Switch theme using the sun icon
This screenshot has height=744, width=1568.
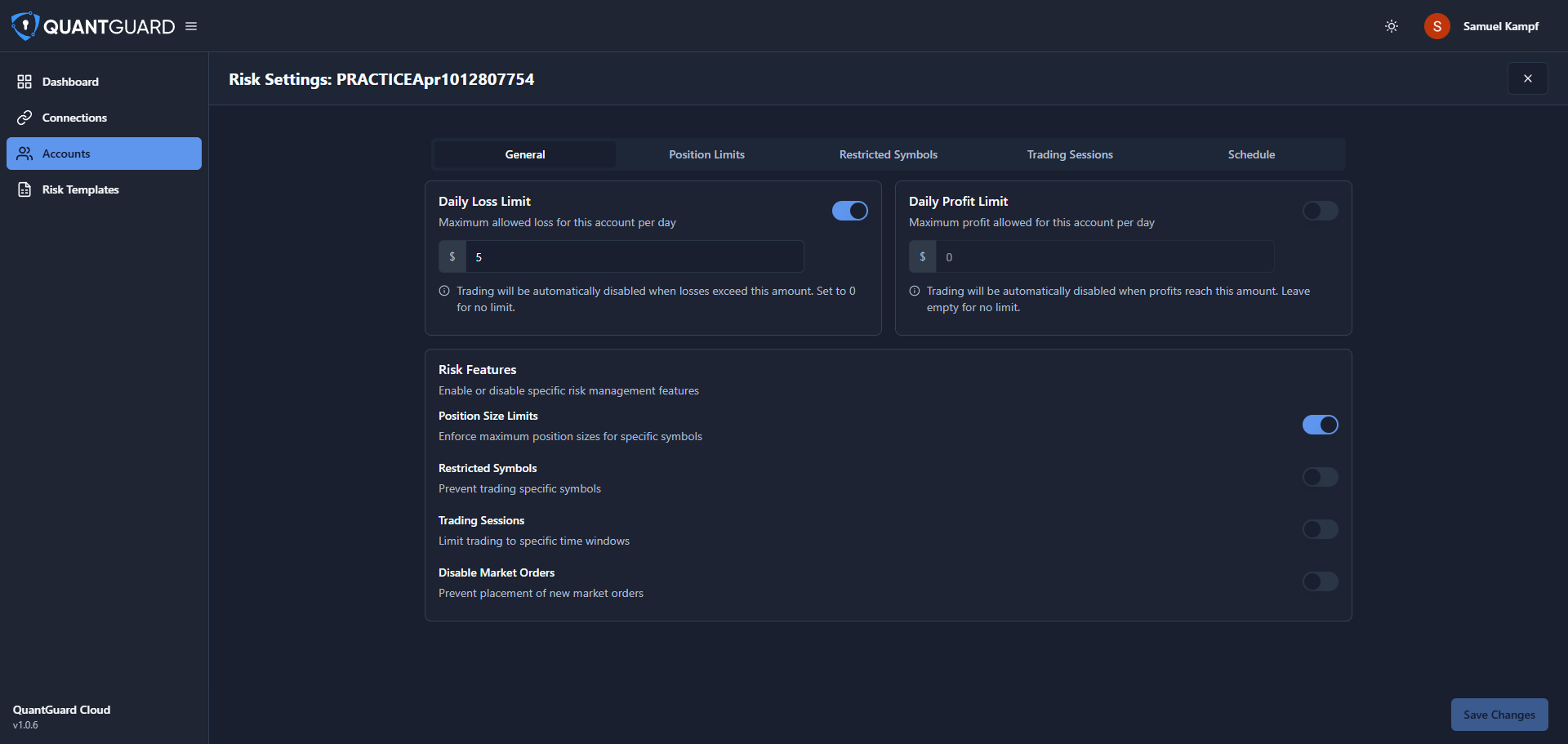[1392, 26]
